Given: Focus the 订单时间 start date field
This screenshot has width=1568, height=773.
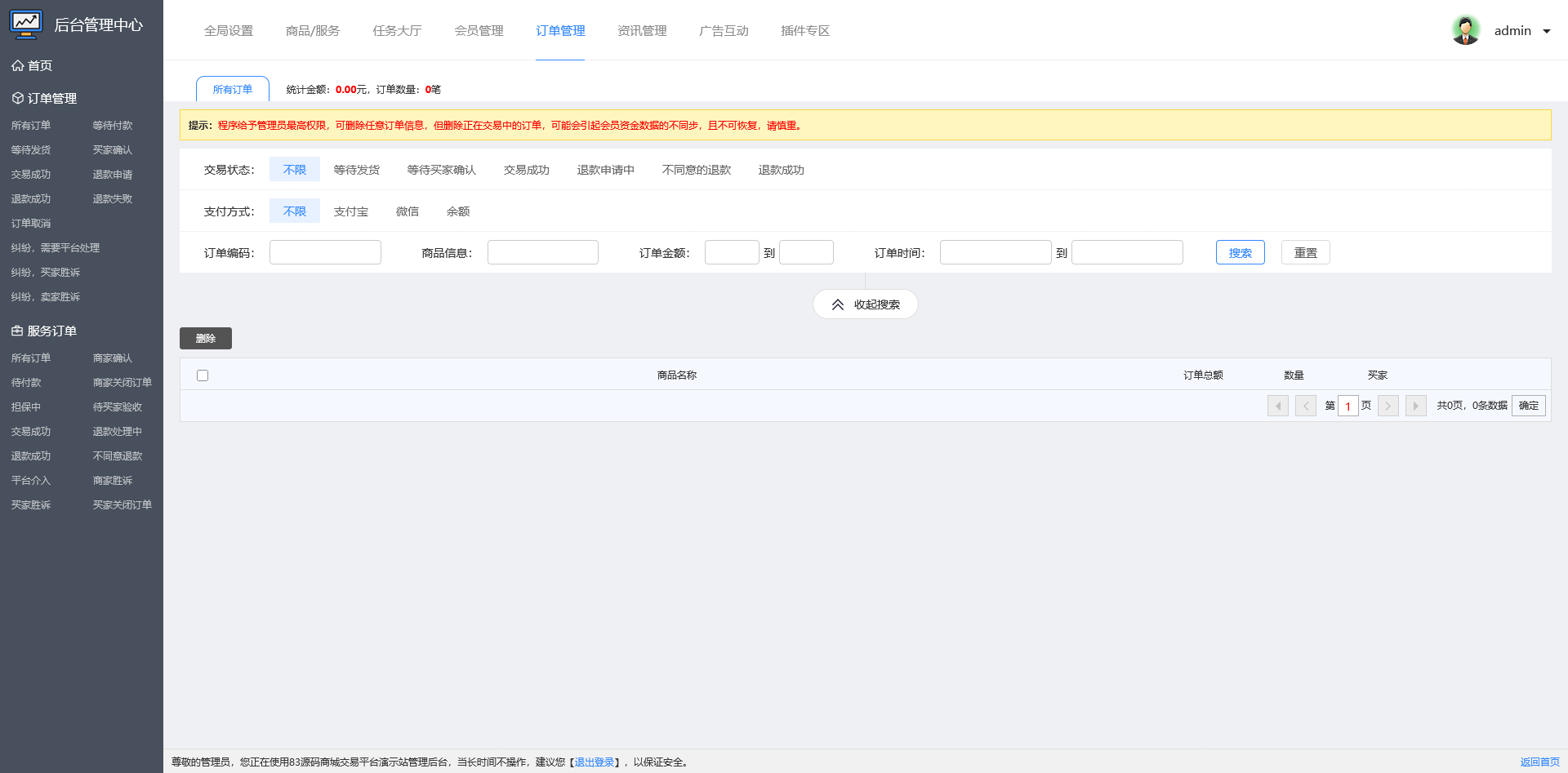Looking at the screenshot, I should point(996,252).
